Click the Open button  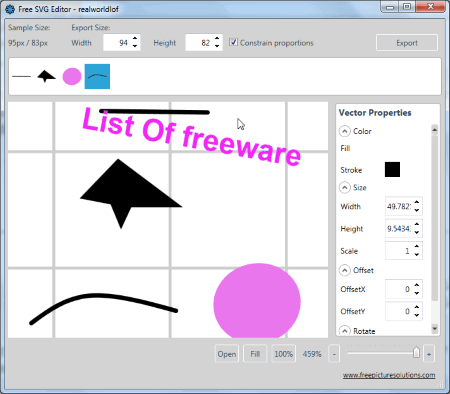(227, 354)
